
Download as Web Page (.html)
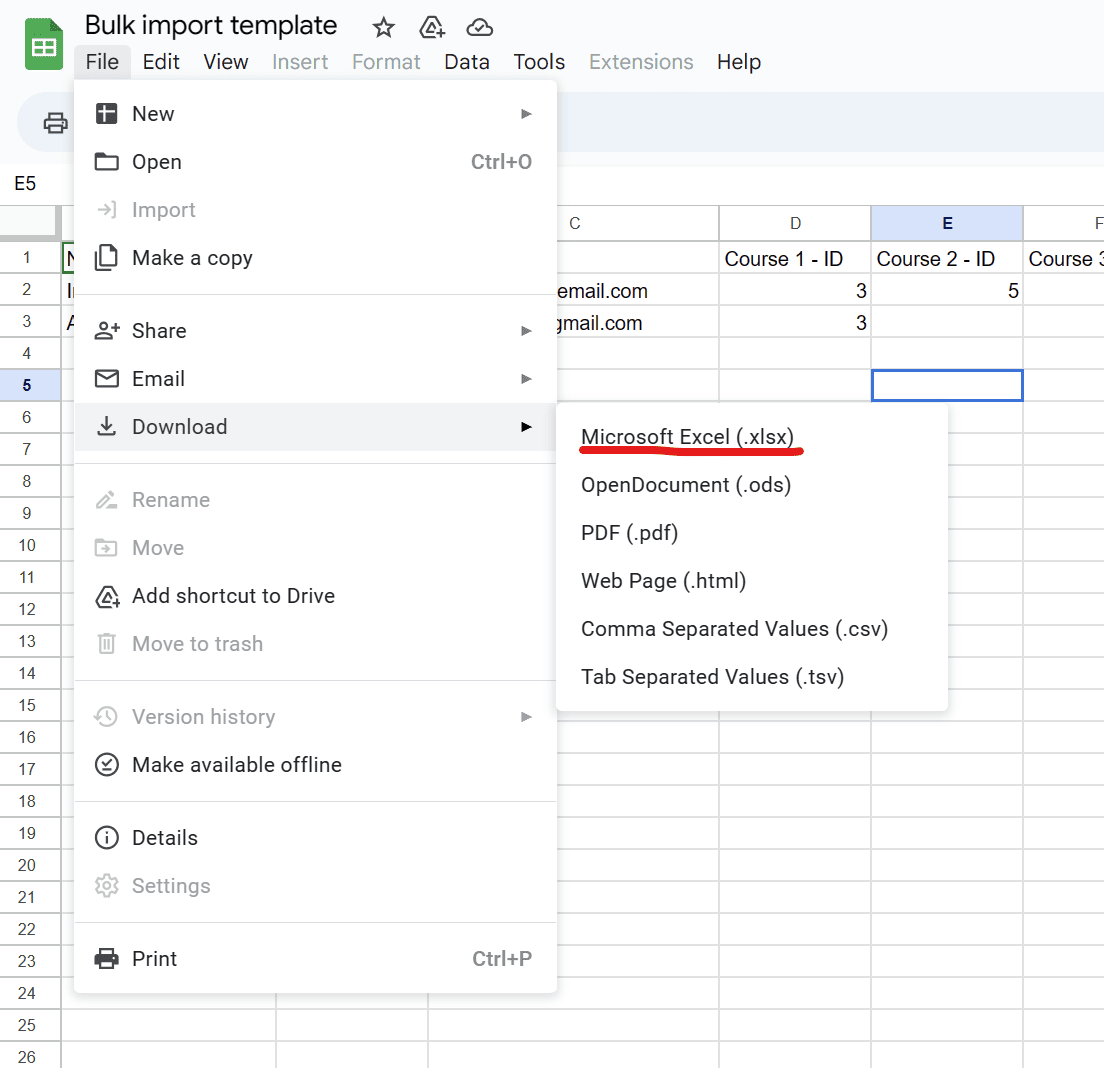tap(751, 580)
